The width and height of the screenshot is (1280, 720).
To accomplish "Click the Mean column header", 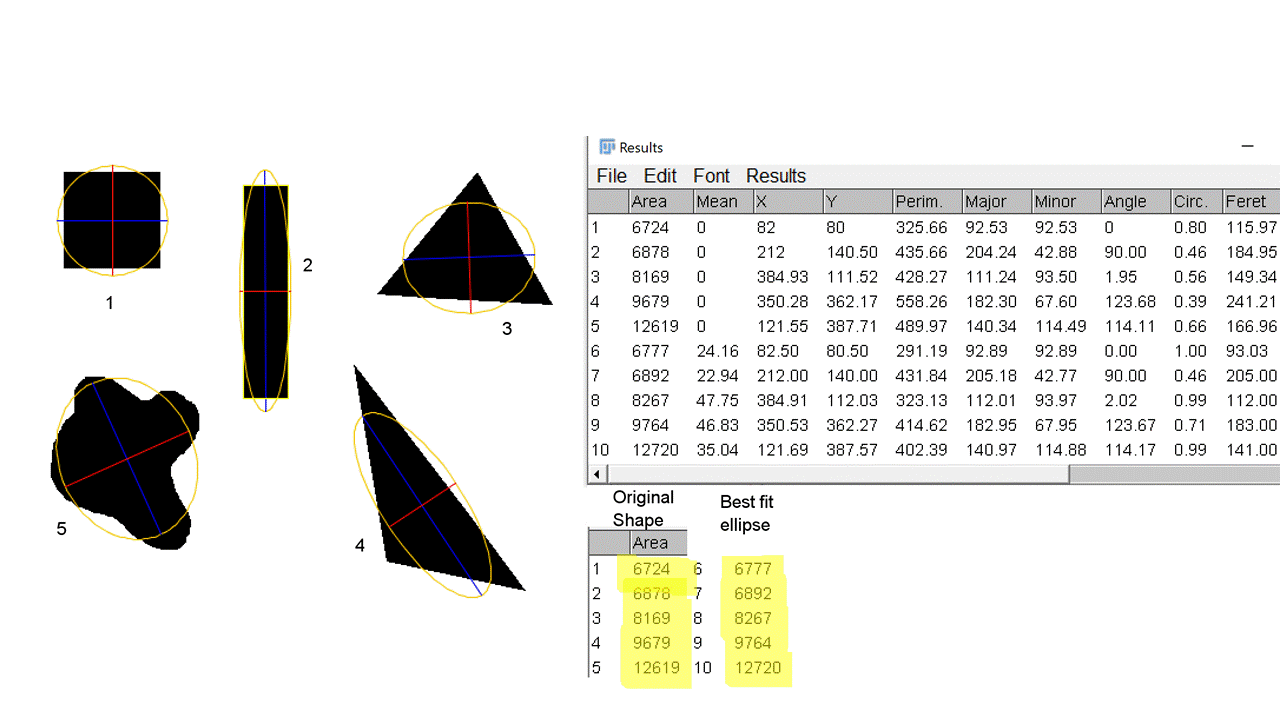I will click(x=717, y=202).
